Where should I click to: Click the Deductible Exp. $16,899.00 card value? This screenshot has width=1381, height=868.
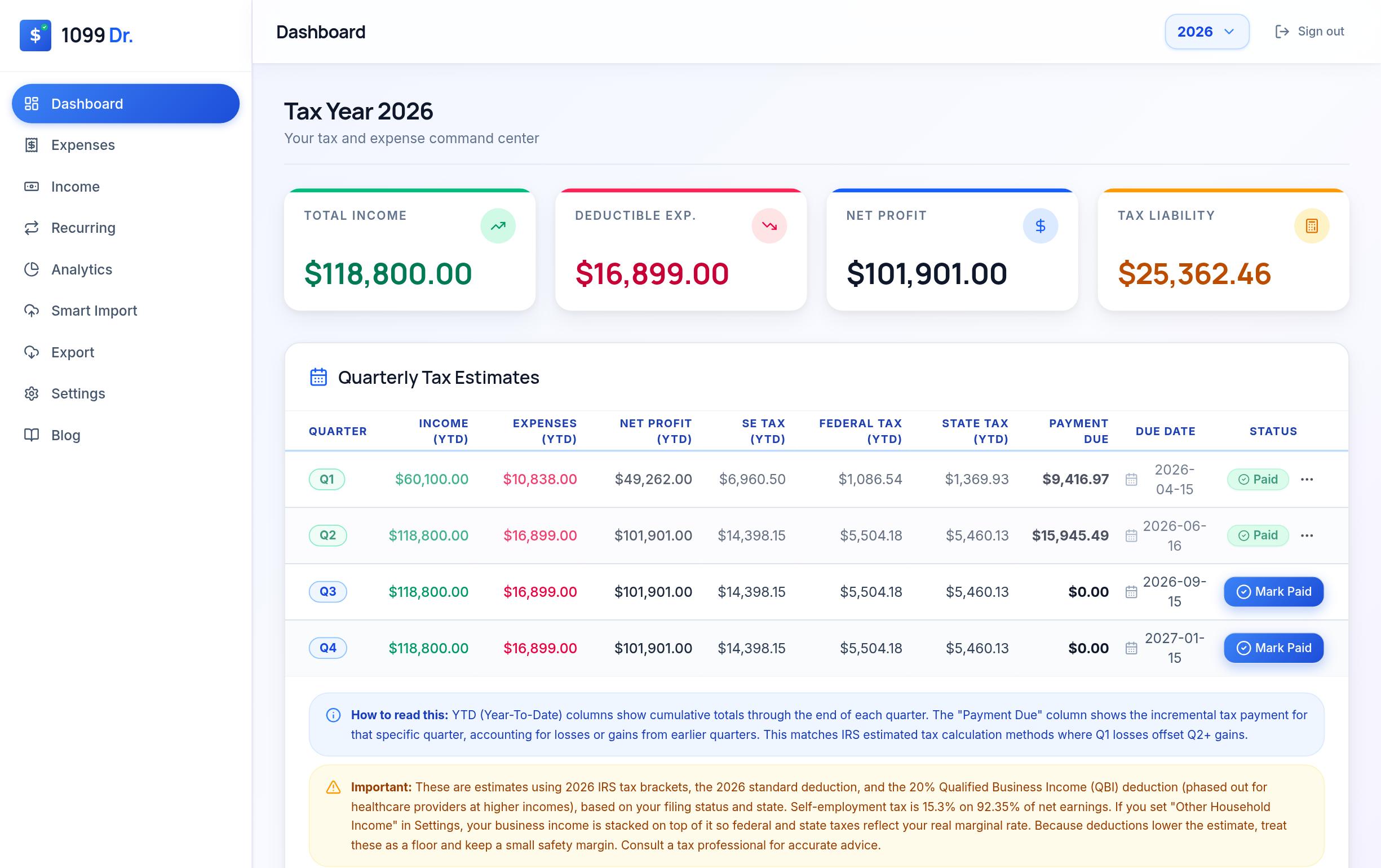[x=652, y=273]
